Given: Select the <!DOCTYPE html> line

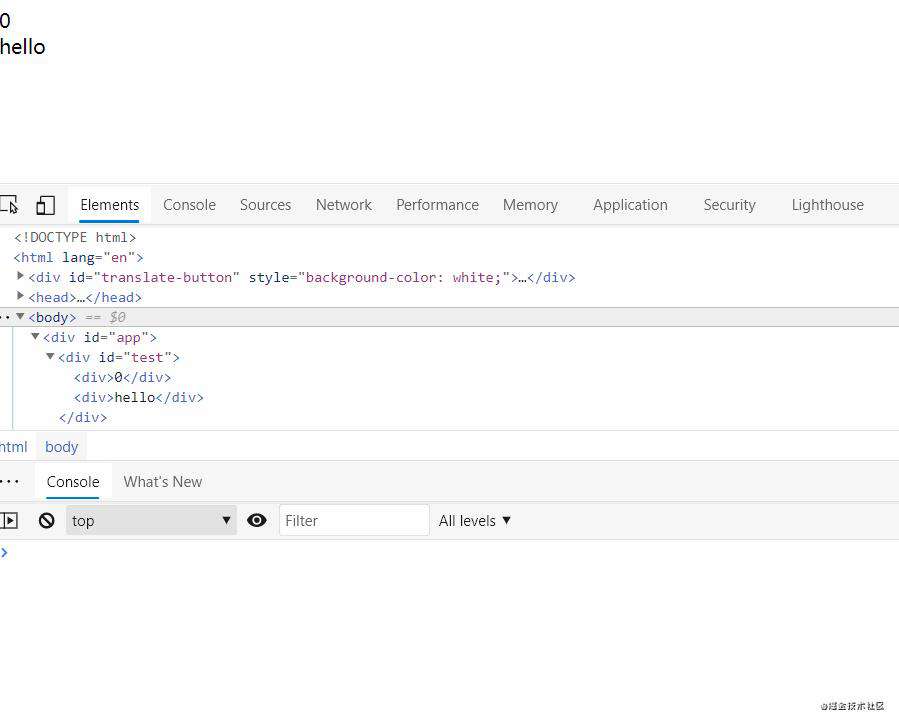Looking at the screenshot, I should pos(75,237).
